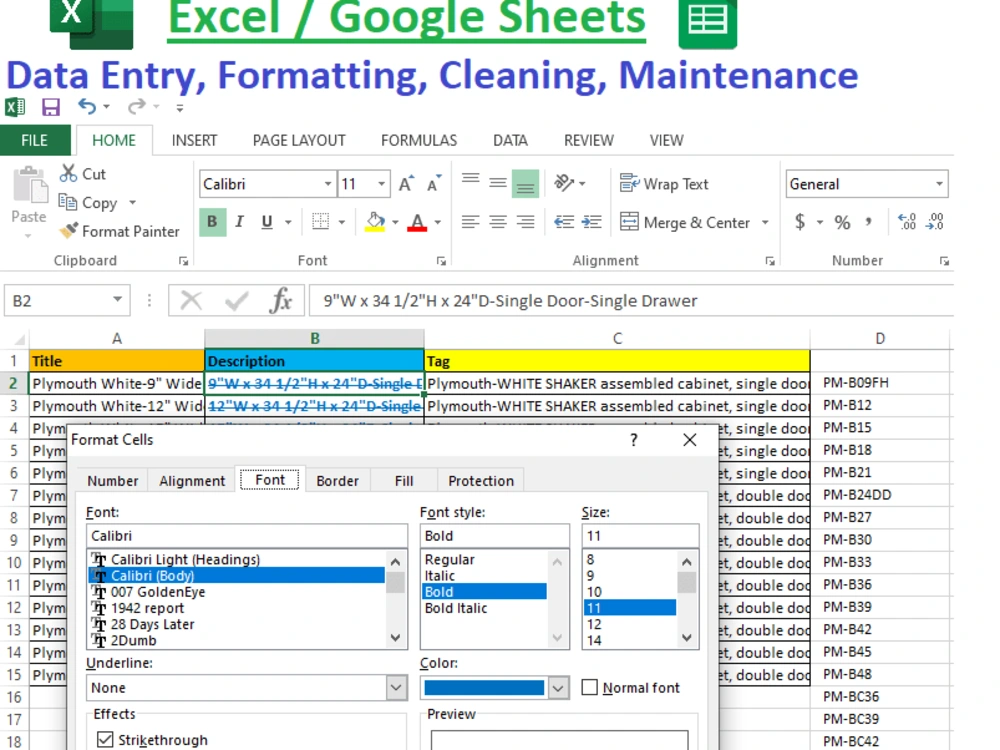This screenshot has width=1000, height=750.
Task: Decrease font size with small A icon
Action: 434,184
